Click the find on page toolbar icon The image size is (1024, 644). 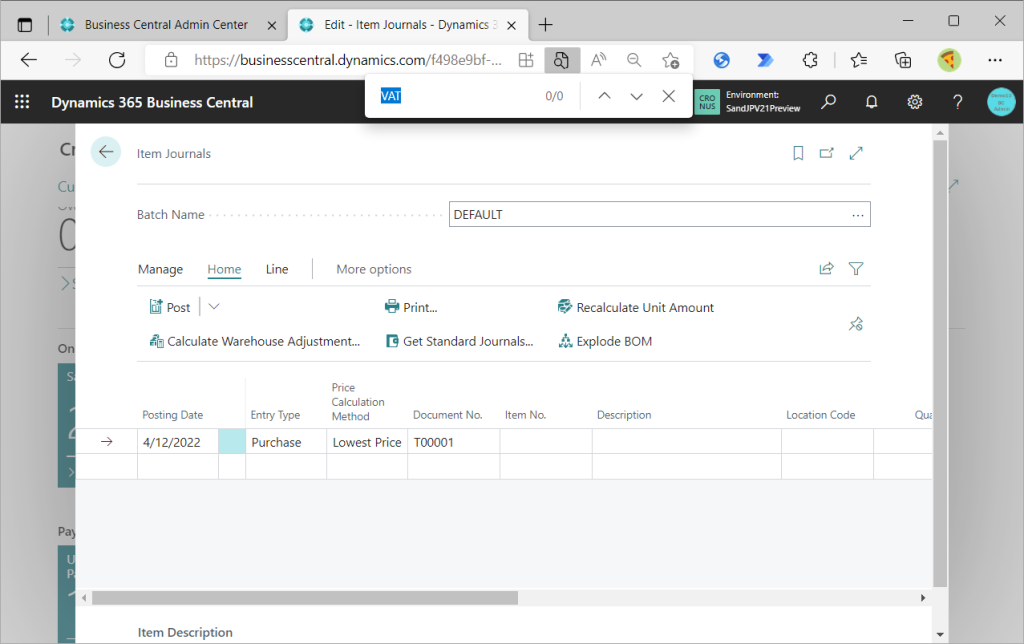pyautogui.click(x=561, y=60)
